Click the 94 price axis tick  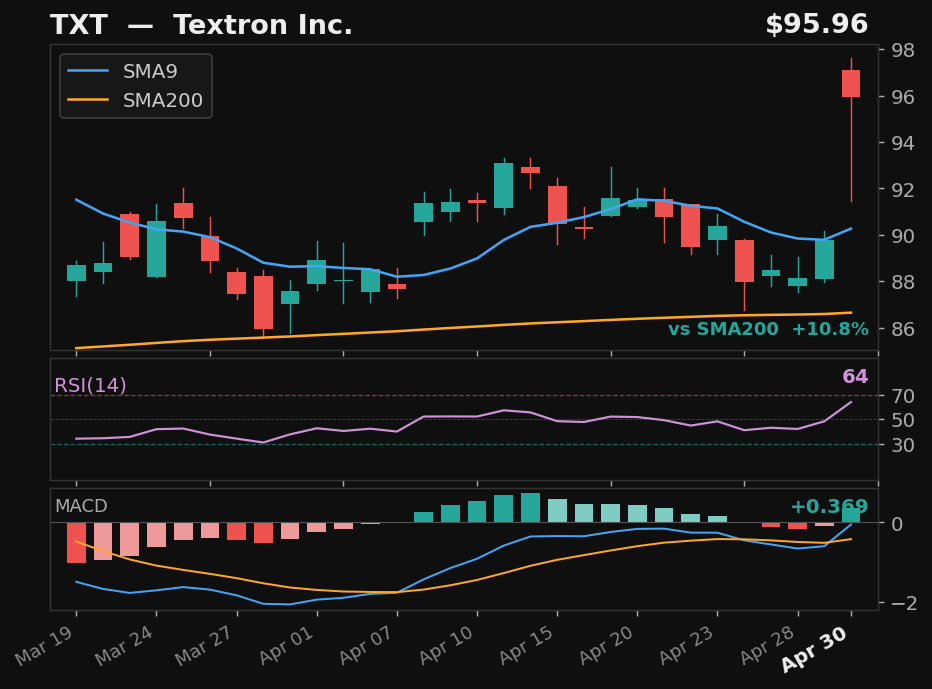[903, 143]
